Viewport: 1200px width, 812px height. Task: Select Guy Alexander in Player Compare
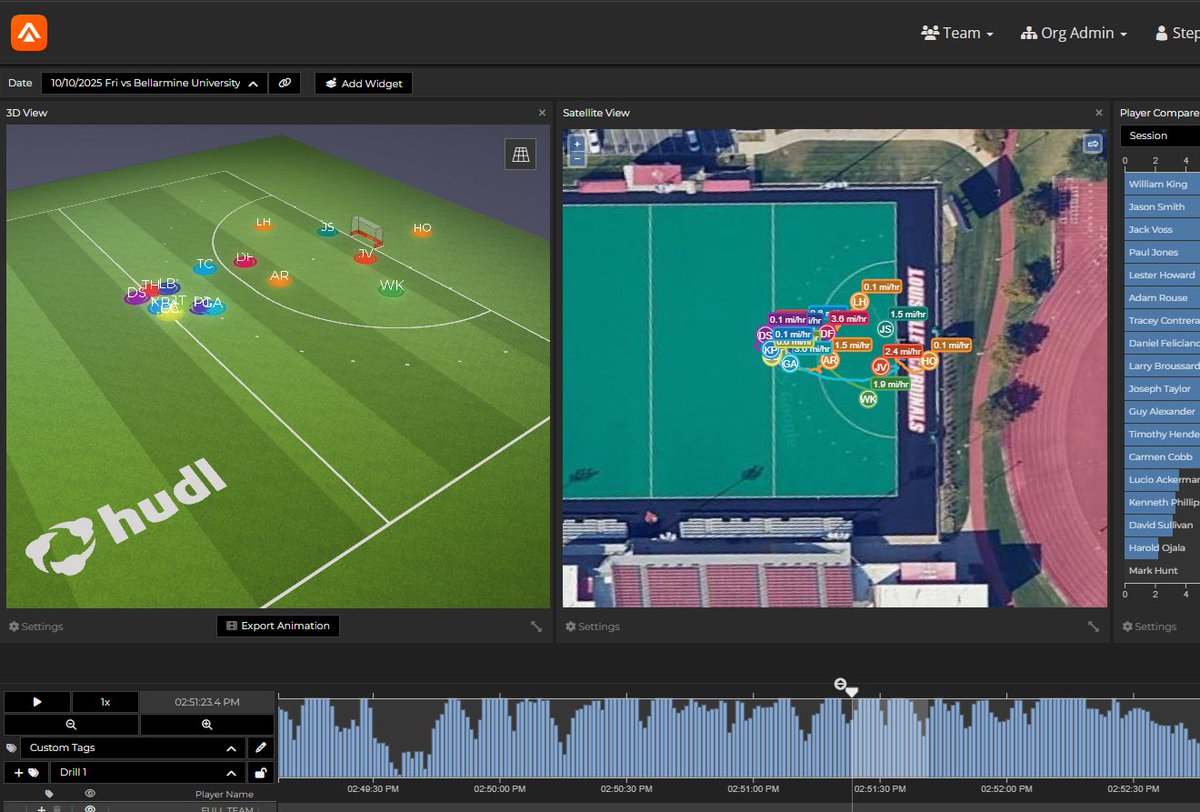1160,412
